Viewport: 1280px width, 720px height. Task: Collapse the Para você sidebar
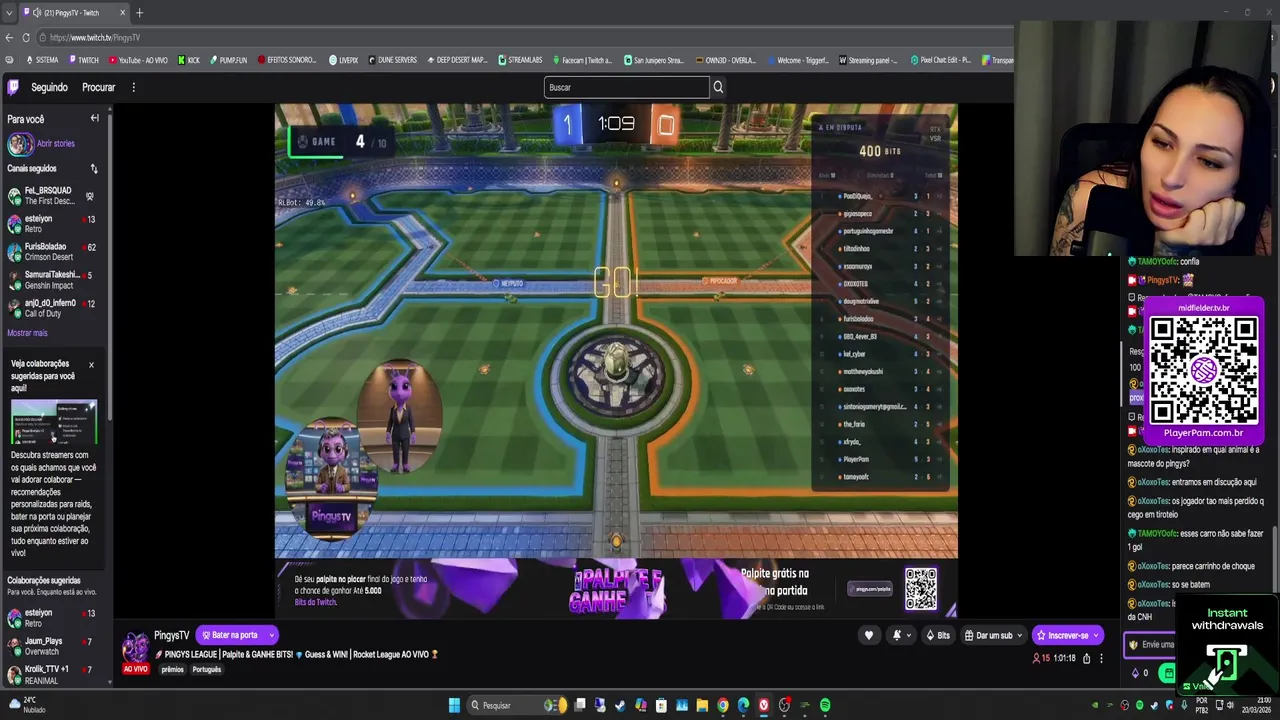pyautogui.click(x=95, y=118)
